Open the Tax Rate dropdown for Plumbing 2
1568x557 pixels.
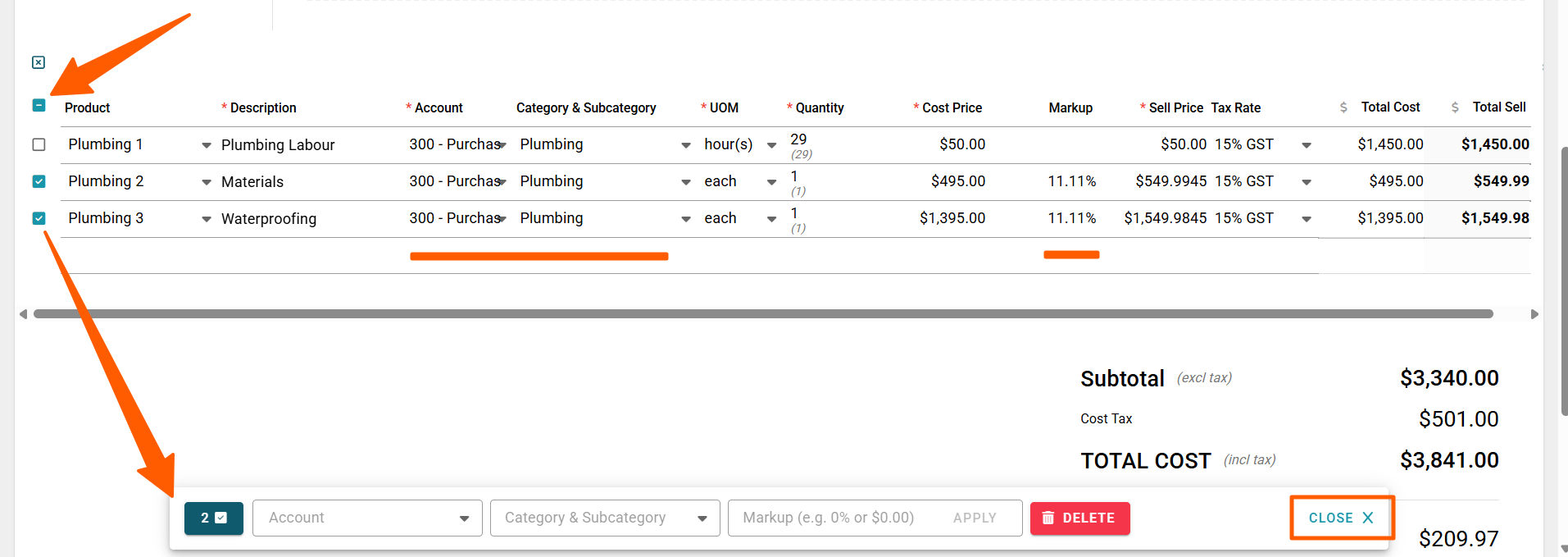click(1307, 182)
